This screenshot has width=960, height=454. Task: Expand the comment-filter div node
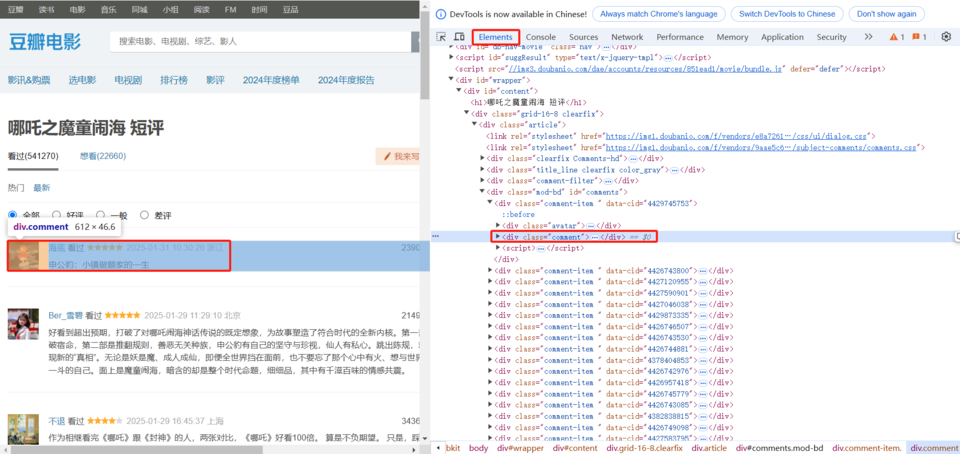click(x=482, y=181)
